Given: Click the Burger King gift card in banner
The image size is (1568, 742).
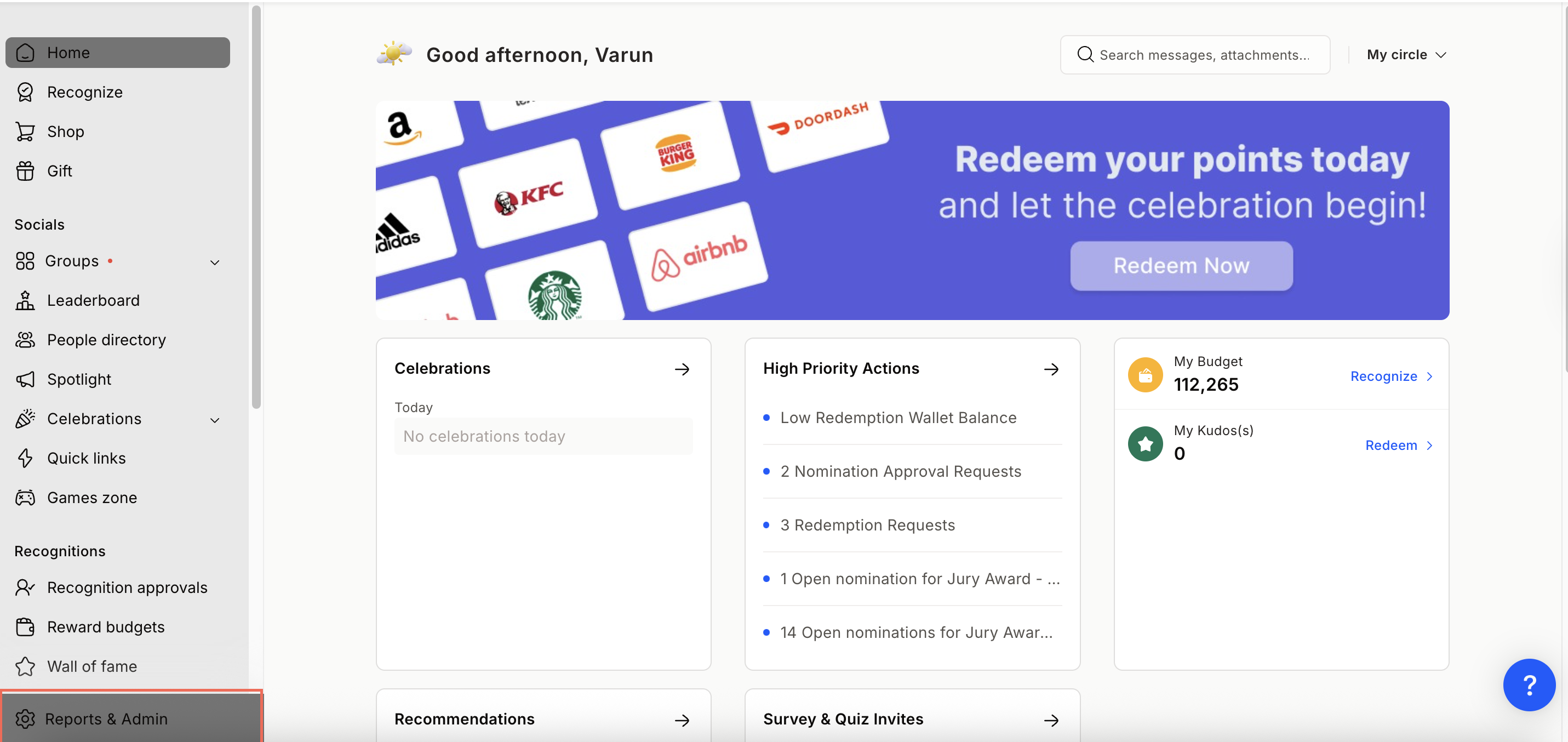Looking at the screenshot, I should click(x=670, y=154).
